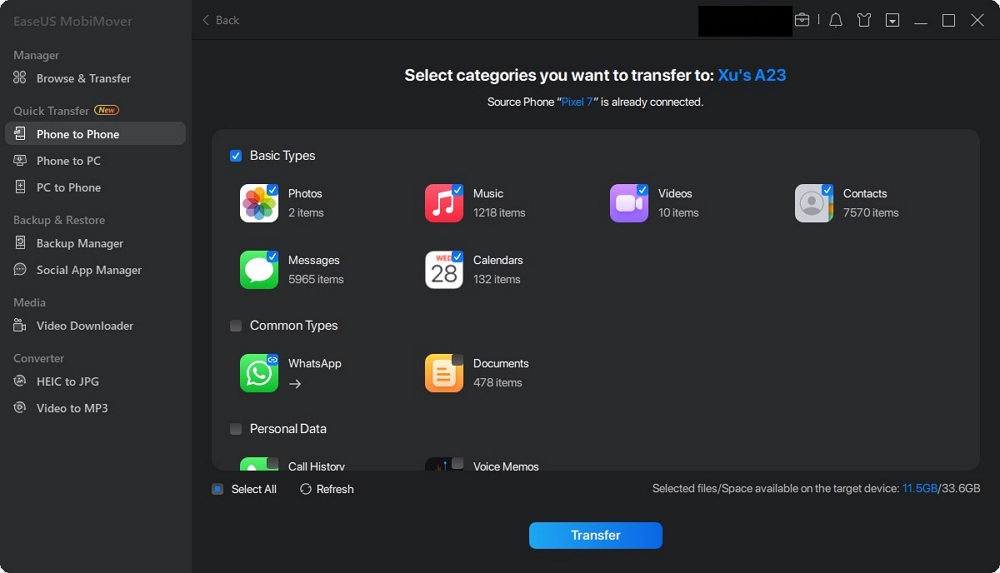Toggle the Select All checkbox
The image size is (1000, 573).
(x=217, y=489)
